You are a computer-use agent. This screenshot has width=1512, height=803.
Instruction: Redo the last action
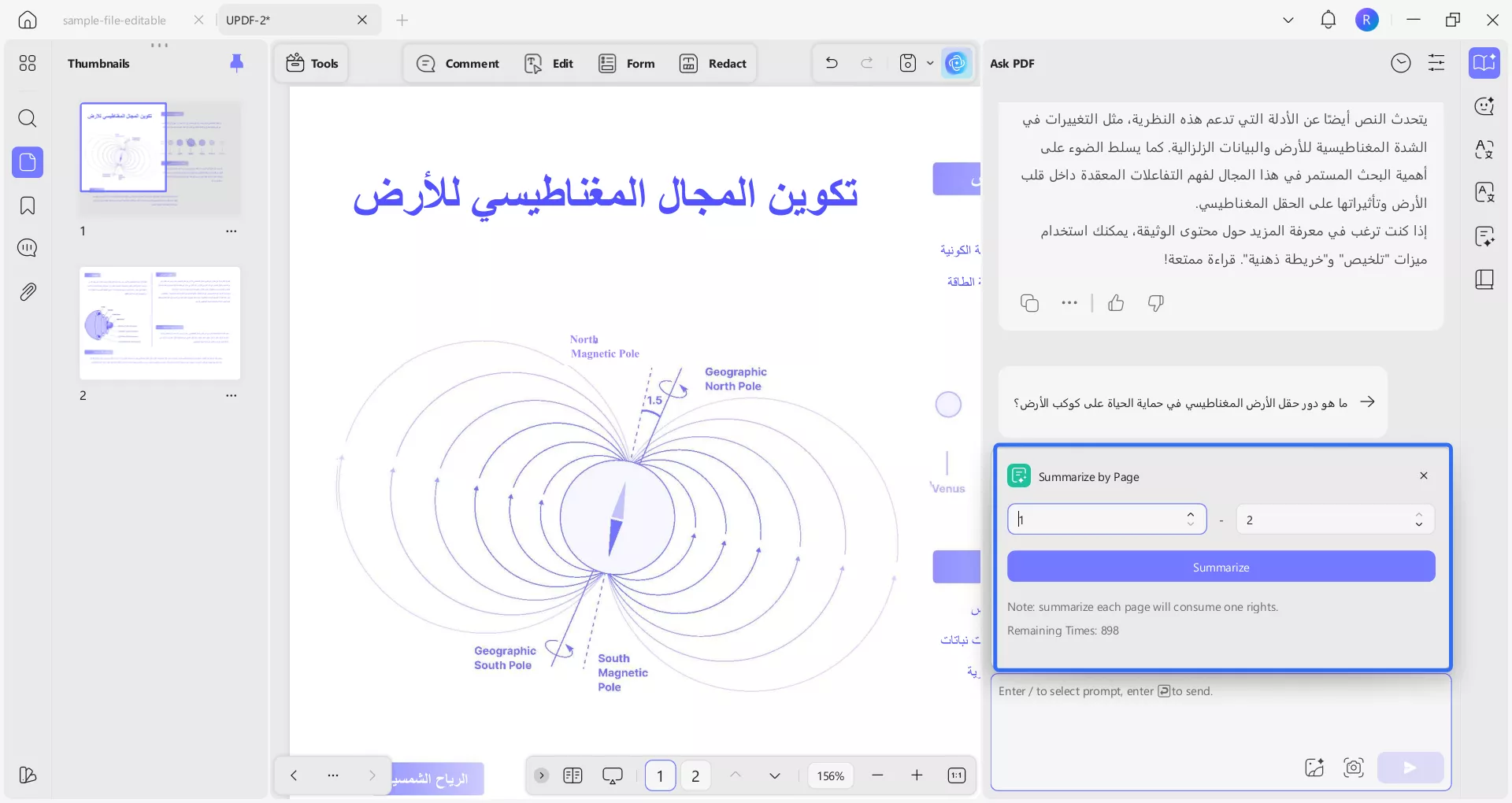(867, 63)
